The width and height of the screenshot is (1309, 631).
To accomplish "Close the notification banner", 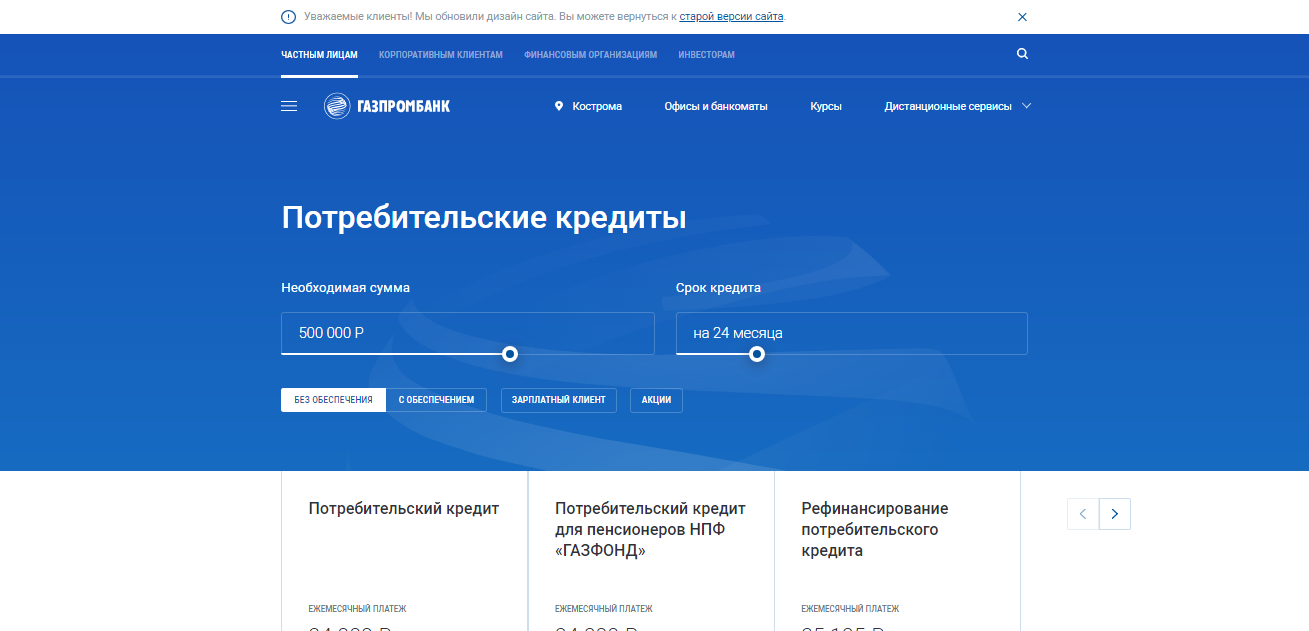I will coord(1022,17).
